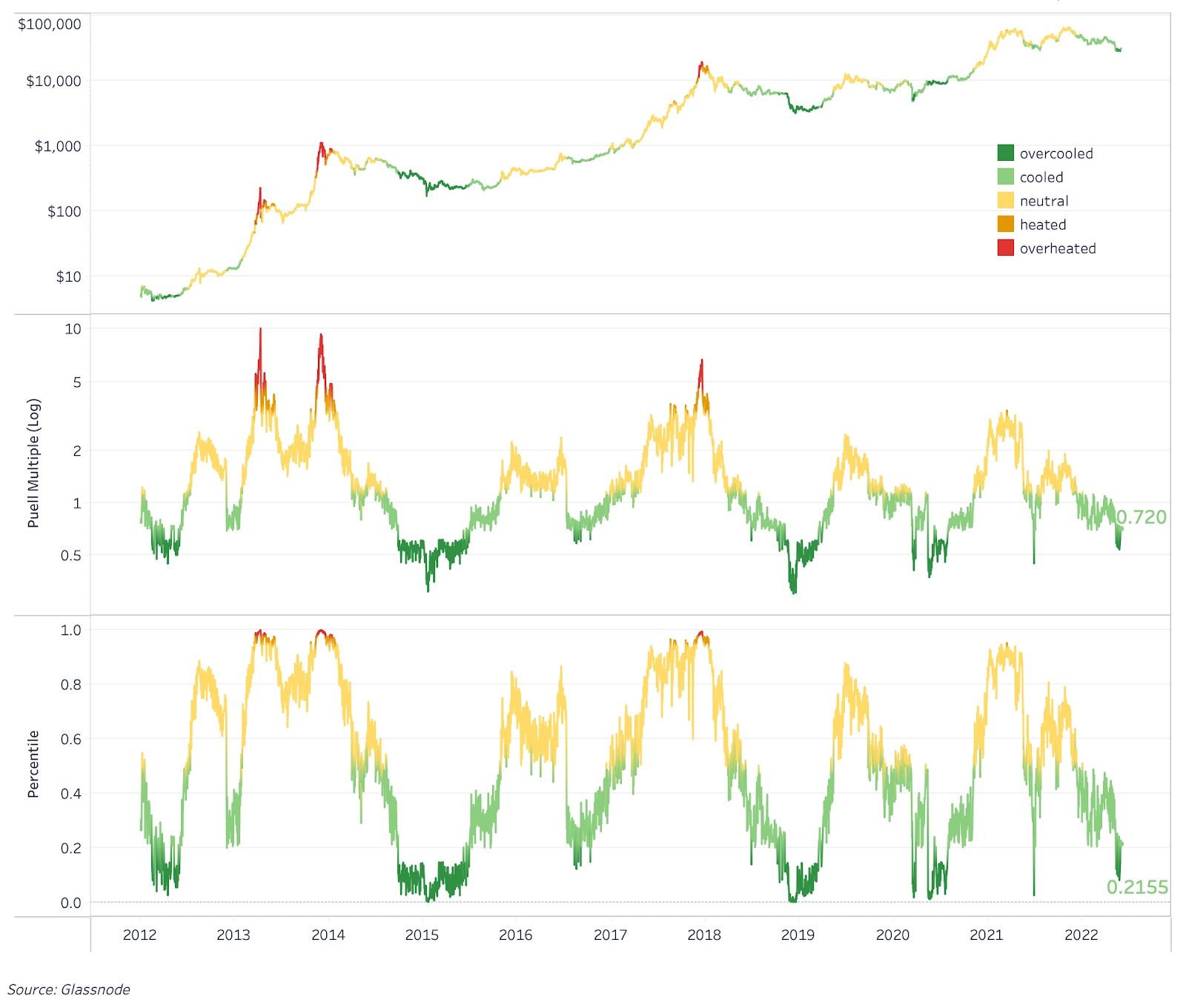Image resolution: width=1186 pixels, height=1008 pixels.
Task: Click the red overheated legend swatch
Action: click(x=1005, y=248)
